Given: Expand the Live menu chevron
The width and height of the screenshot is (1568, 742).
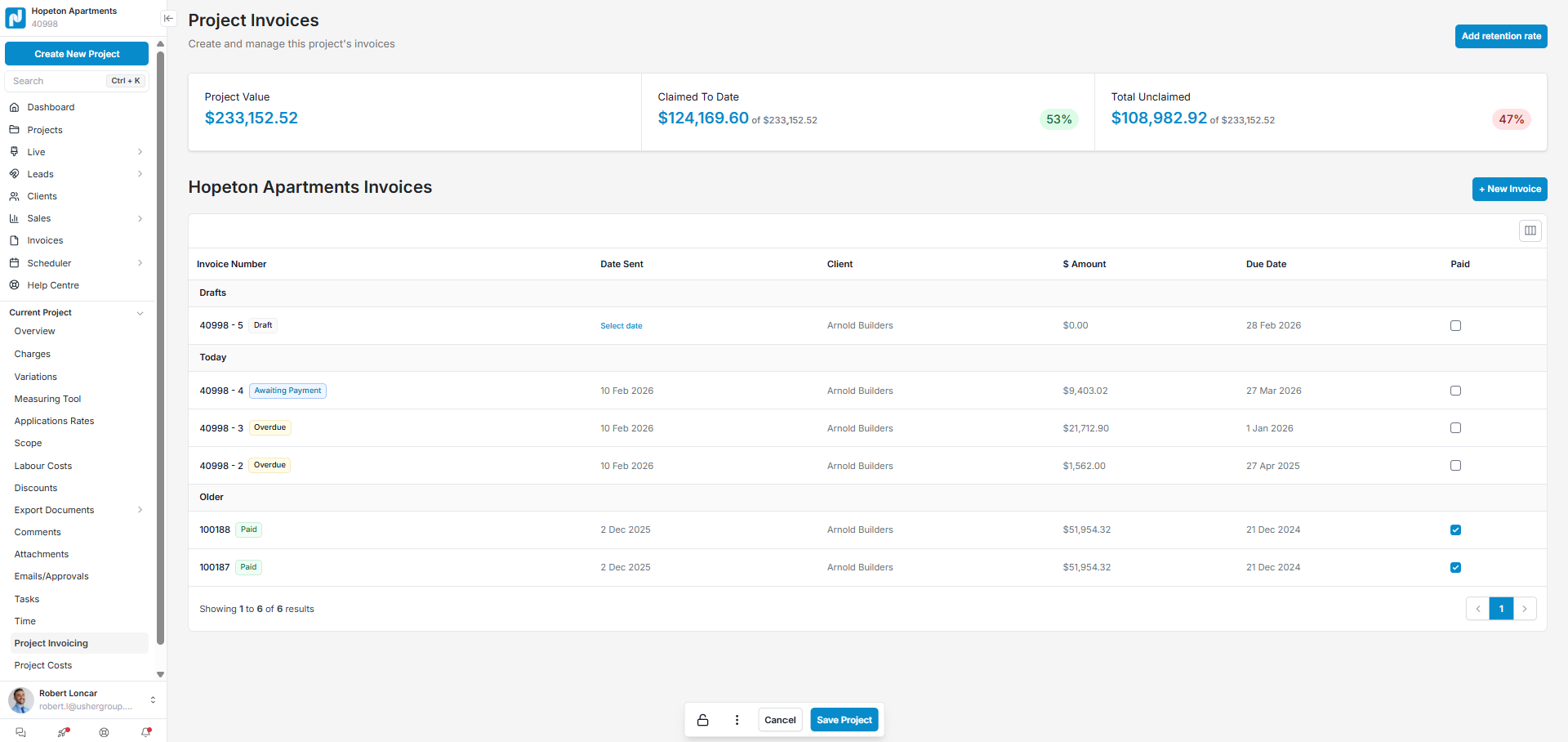Looking at the screenshot, I should pyautogui.click(x=140, y=152).
